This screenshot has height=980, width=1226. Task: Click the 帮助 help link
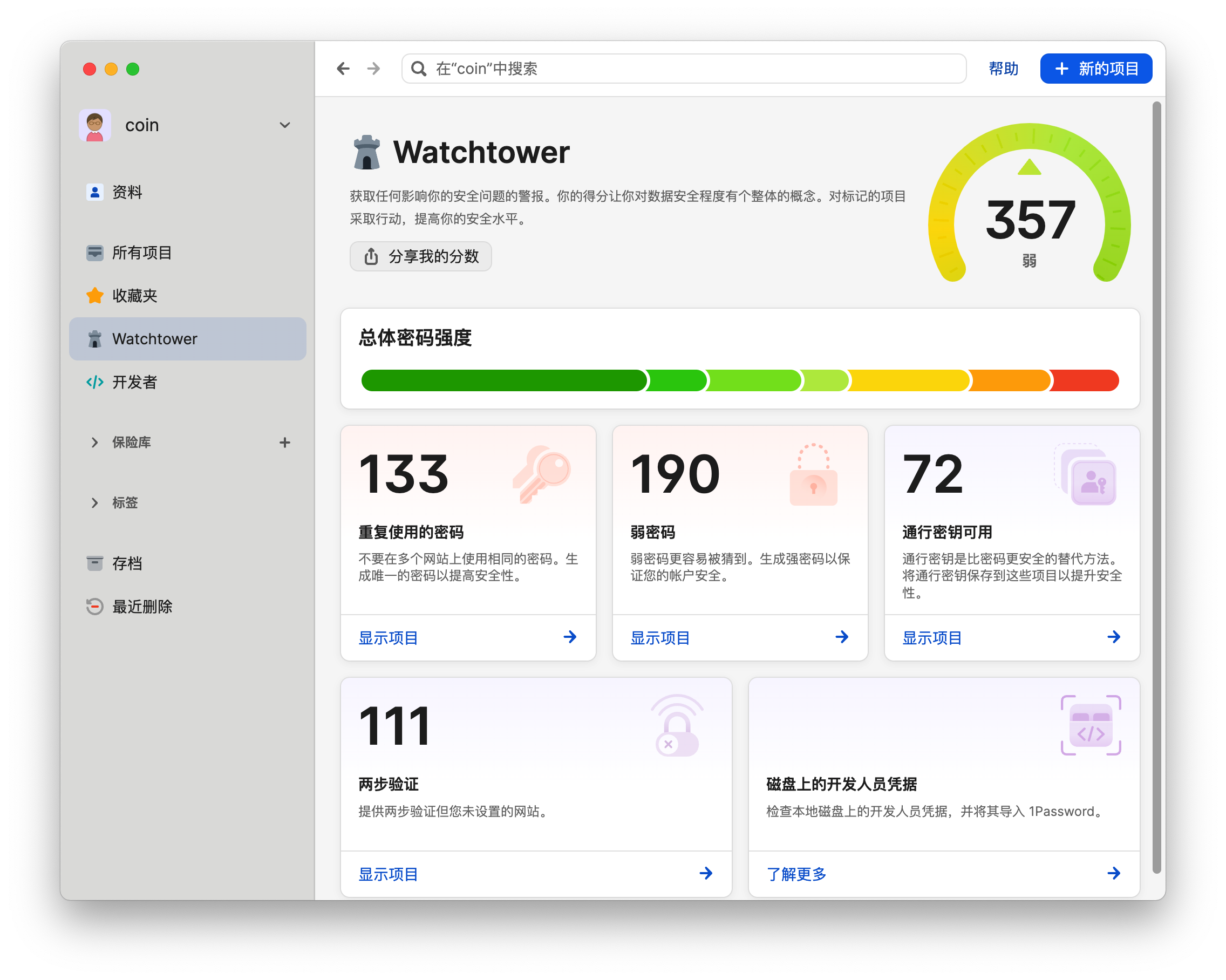click(1003, 69)
